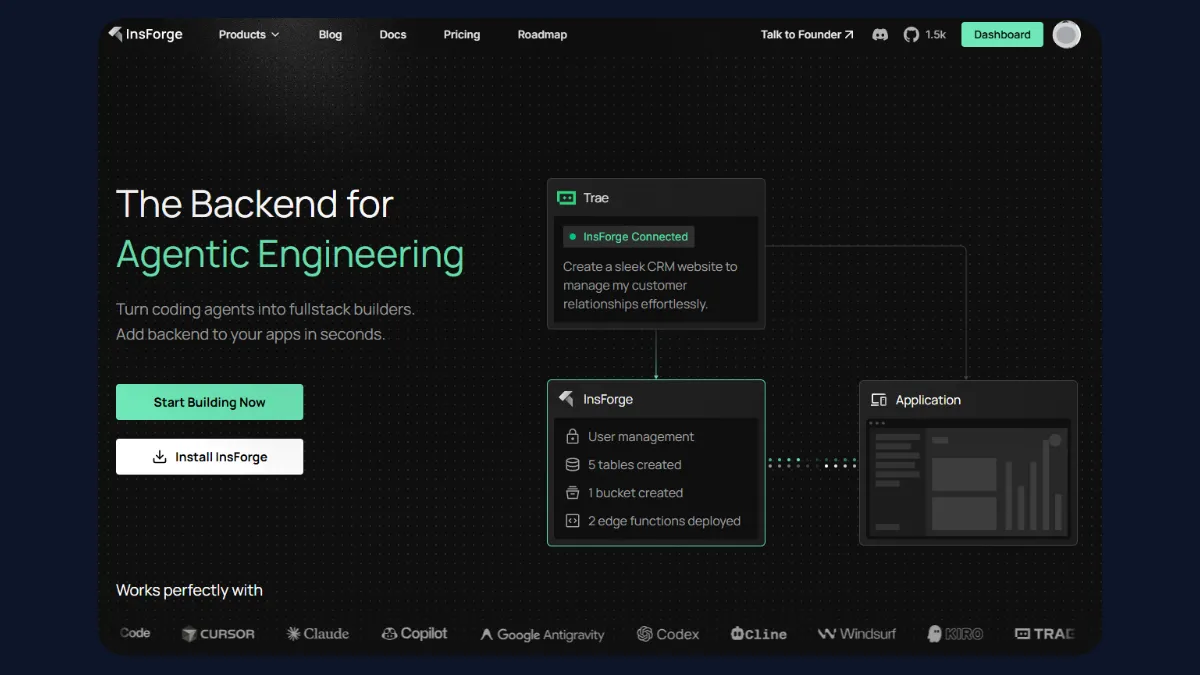
Task: Open the Products dropdown menu
Action: [x=248, y=34]
